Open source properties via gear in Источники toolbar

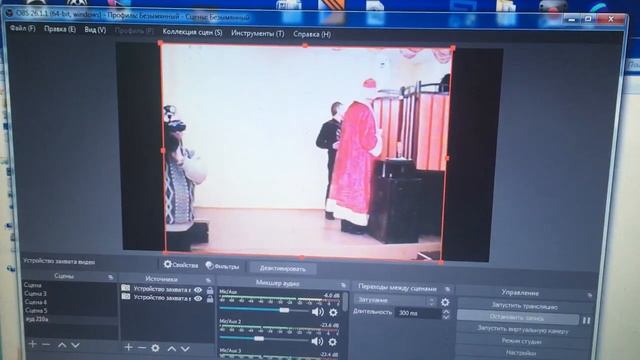click(155, 348)
